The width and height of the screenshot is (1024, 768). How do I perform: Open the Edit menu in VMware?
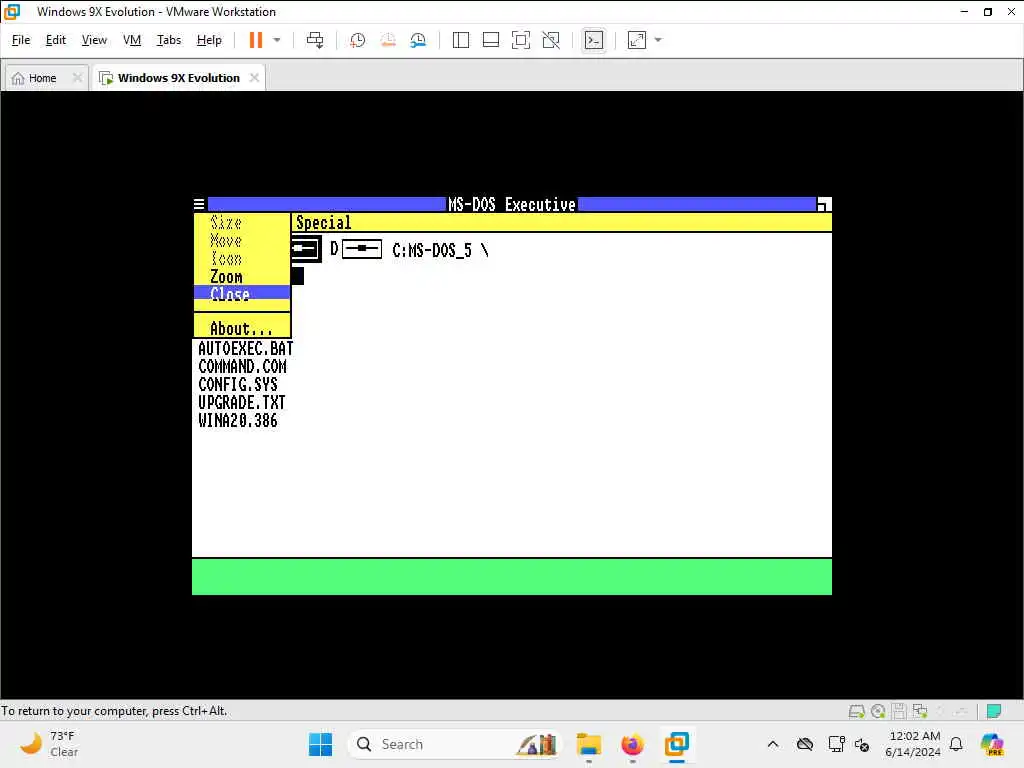(56, 40)
